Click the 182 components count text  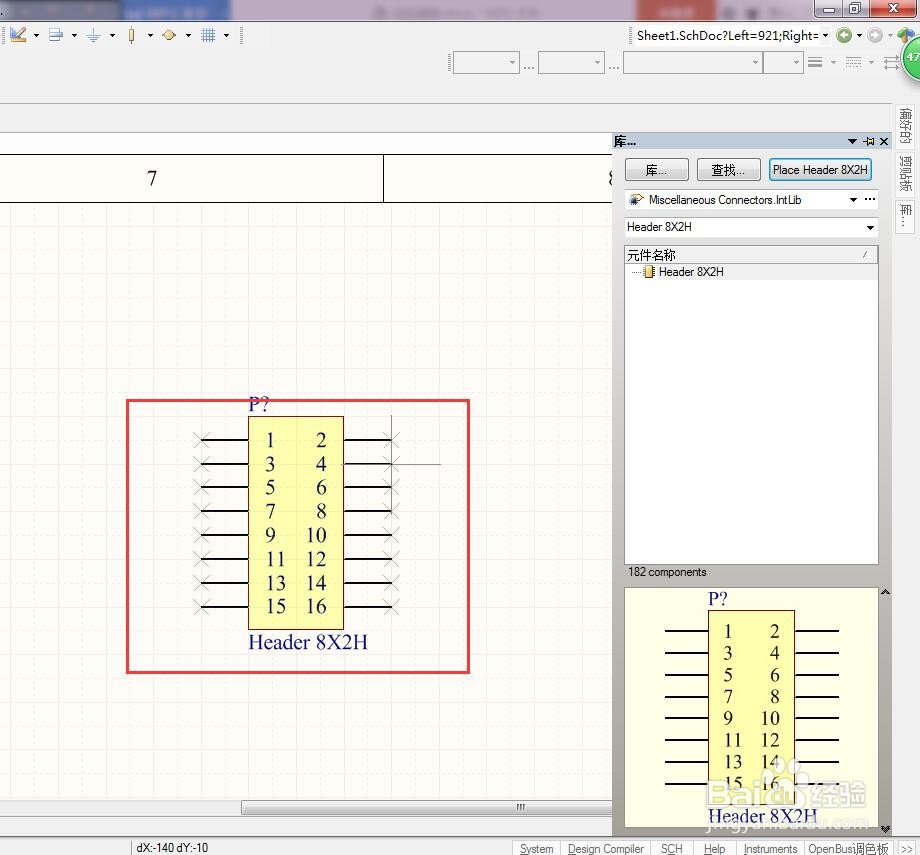(667, 572)
